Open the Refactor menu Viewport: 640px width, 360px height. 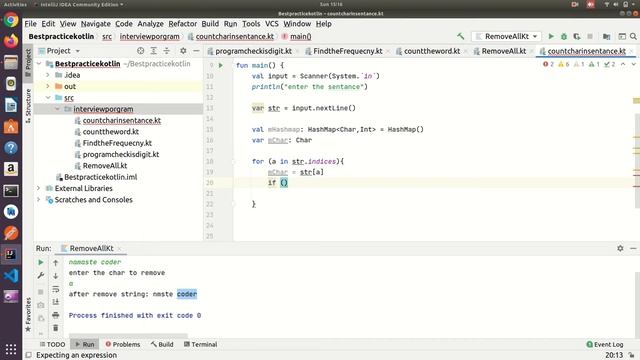[182, 24]
